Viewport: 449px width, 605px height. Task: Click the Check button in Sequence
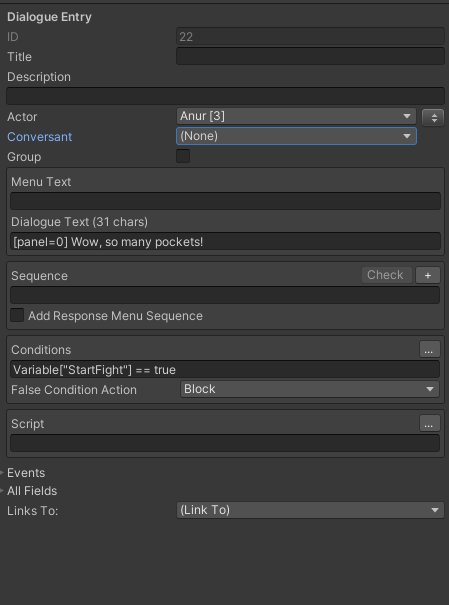[387, 275]
